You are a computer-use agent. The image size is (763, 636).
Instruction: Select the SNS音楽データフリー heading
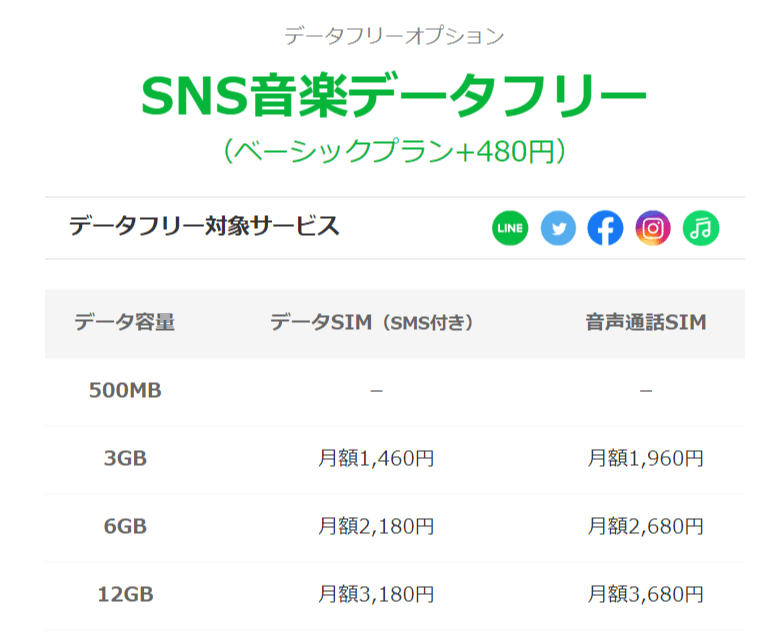[394, 95]
